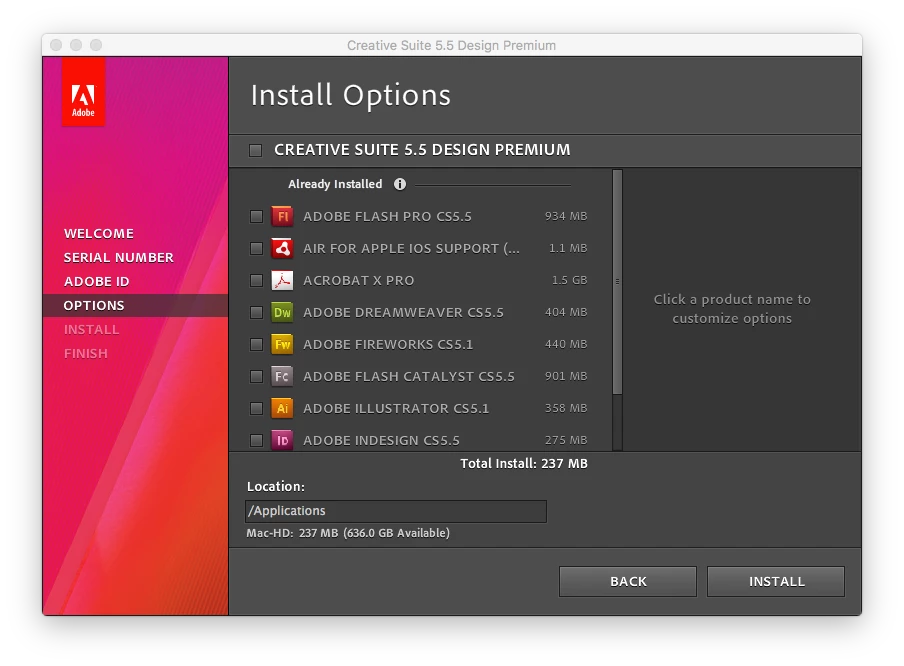Click the /Applications location field

[x=396, y=511]
